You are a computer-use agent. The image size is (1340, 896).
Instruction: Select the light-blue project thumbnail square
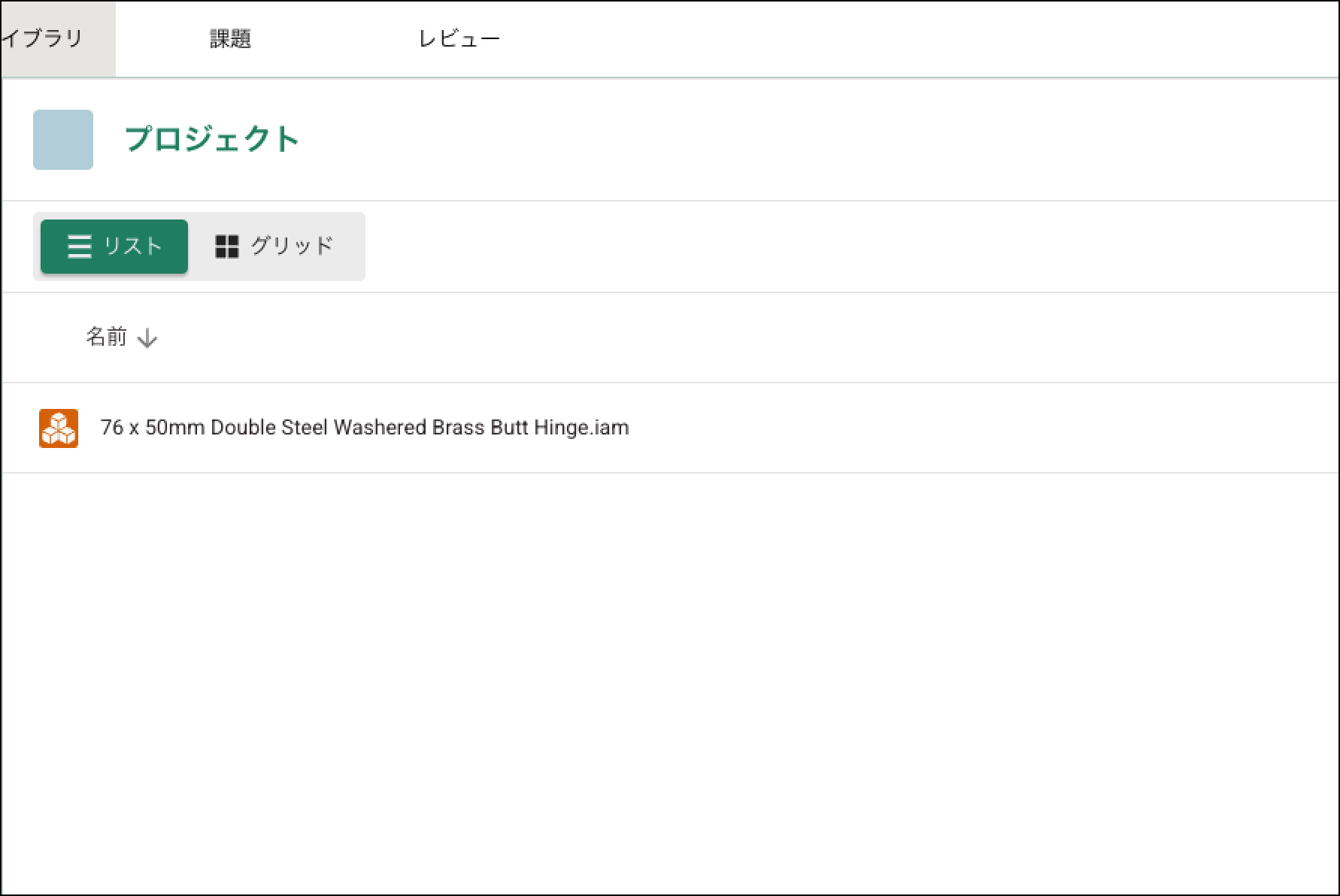coord(63,140)
